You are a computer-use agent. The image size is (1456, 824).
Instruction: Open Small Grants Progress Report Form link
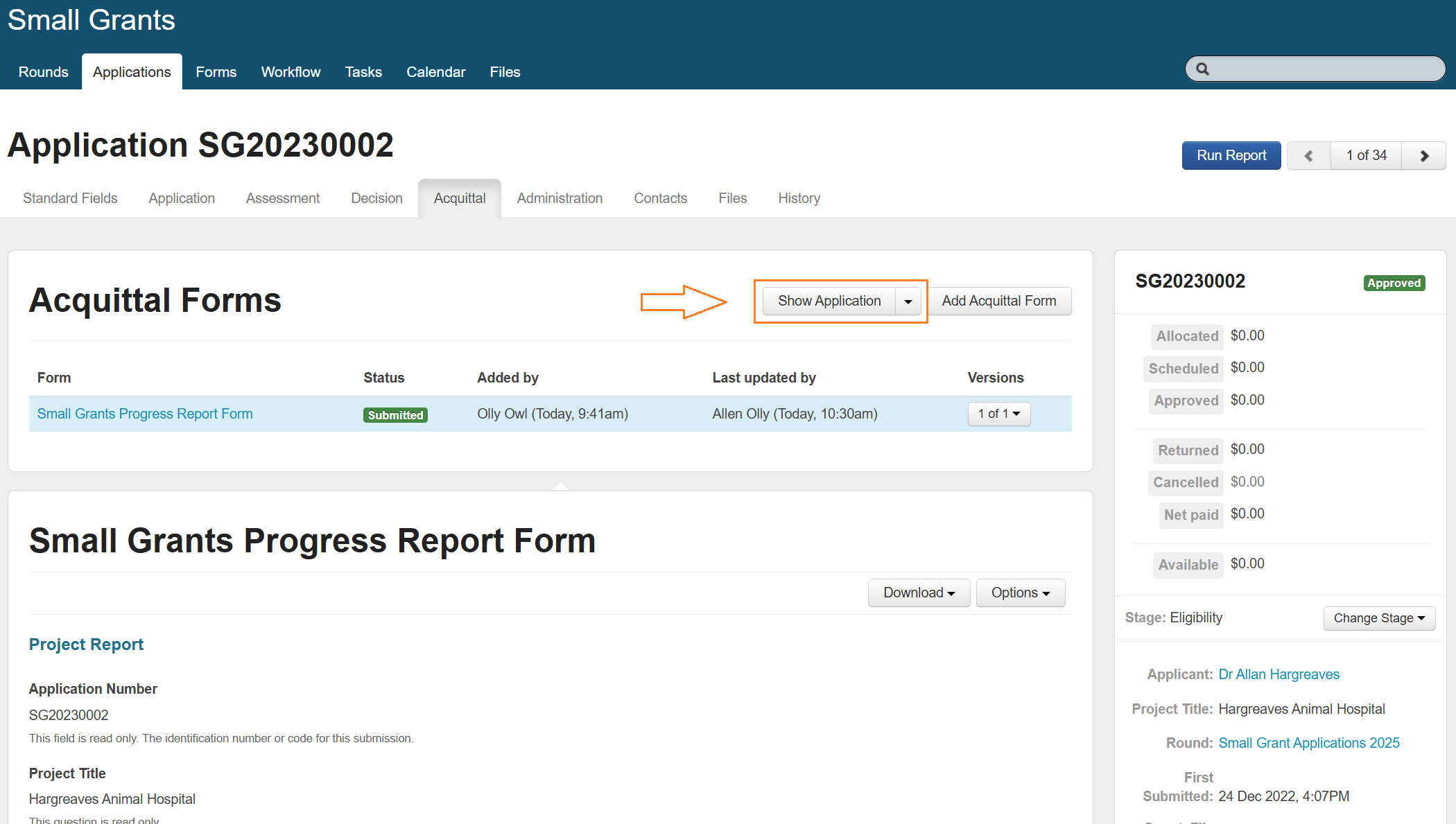145,414
